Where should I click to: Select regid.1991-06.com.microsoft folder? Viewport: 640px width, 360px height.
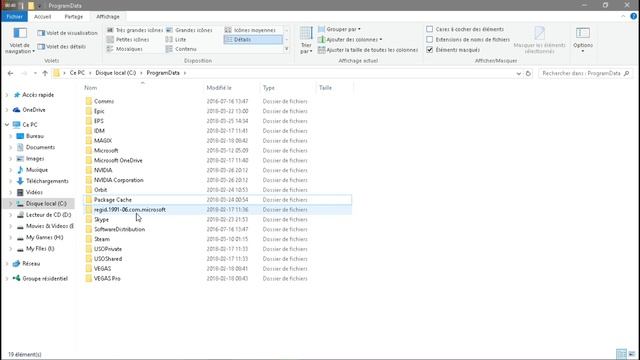click(x=130, y=209)
